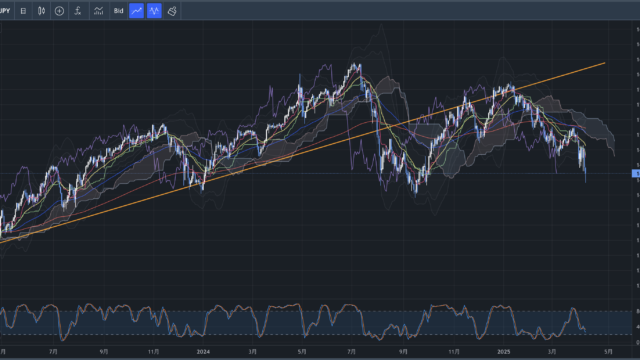This screenshot has width=640, height=360.
Task: Click the blue current price tag
Action: pos(636,173)
